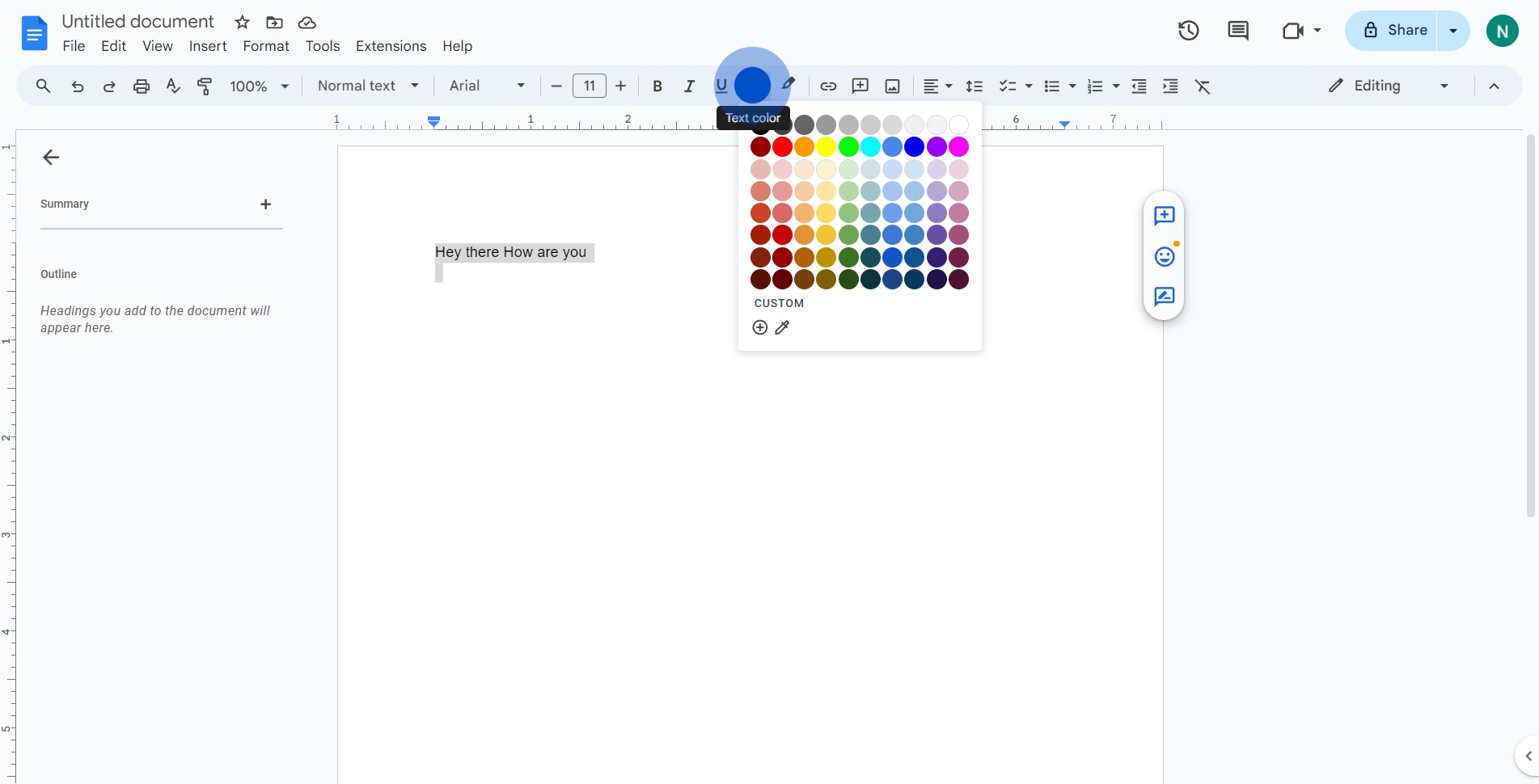
Task: Decrease the font size
Action: [x=556, y=86]
